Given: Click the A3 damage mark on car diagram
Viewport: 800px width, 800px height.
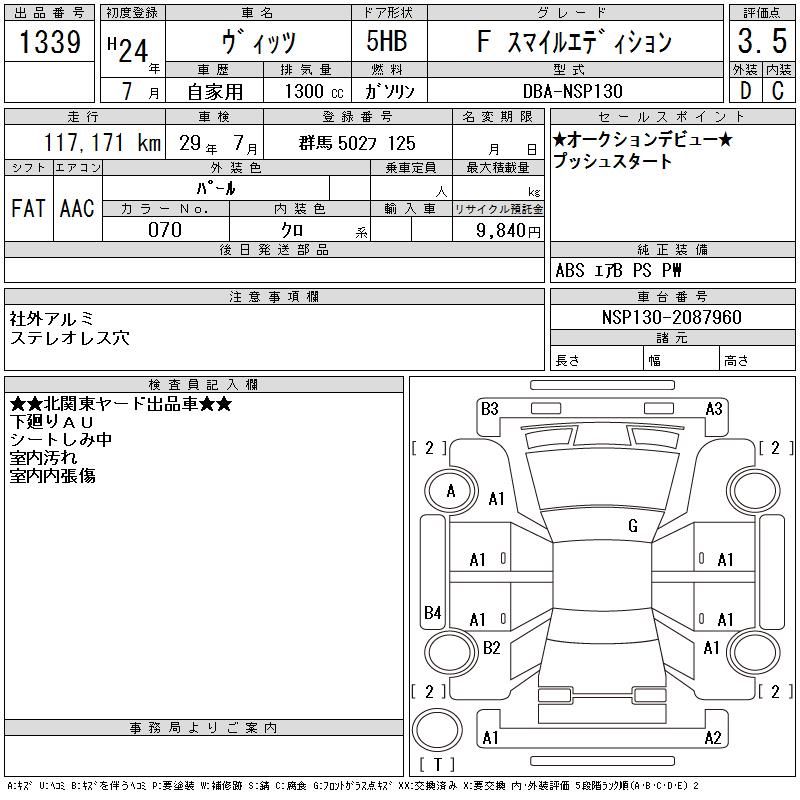Looking at the screenshot, I should 714,408.
